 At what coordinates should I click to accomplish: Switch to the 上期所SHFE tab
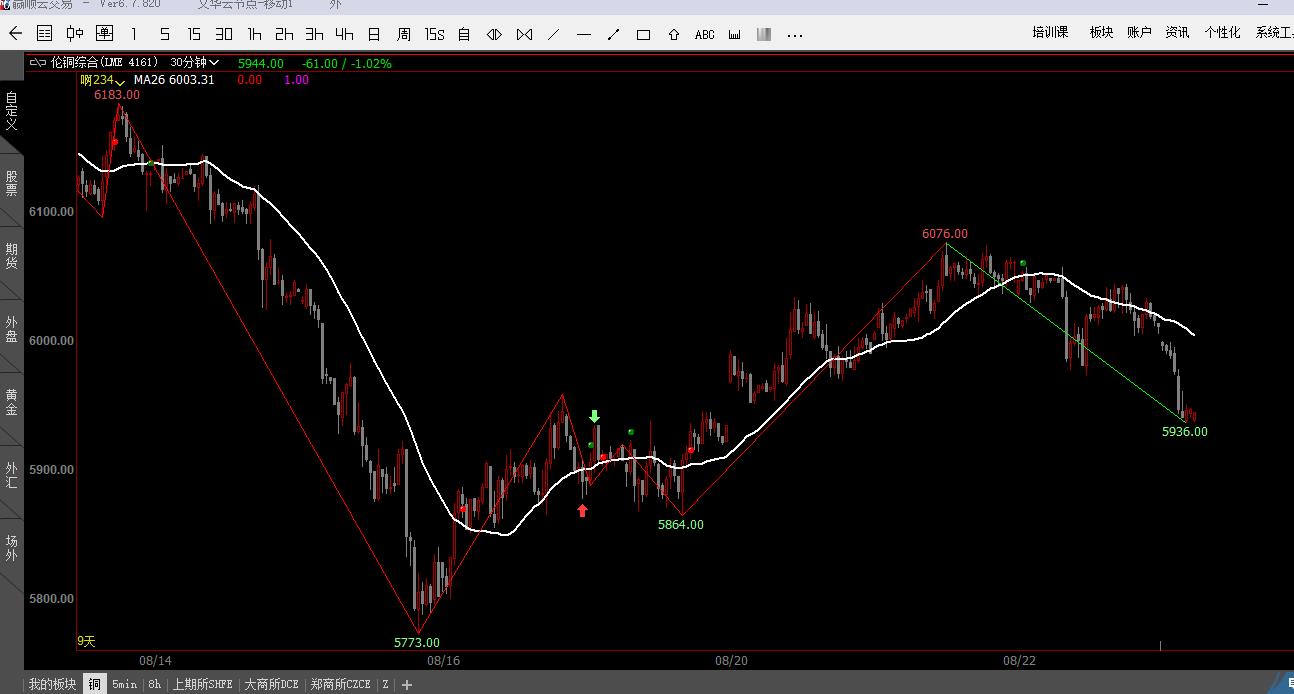pos(202,684)
